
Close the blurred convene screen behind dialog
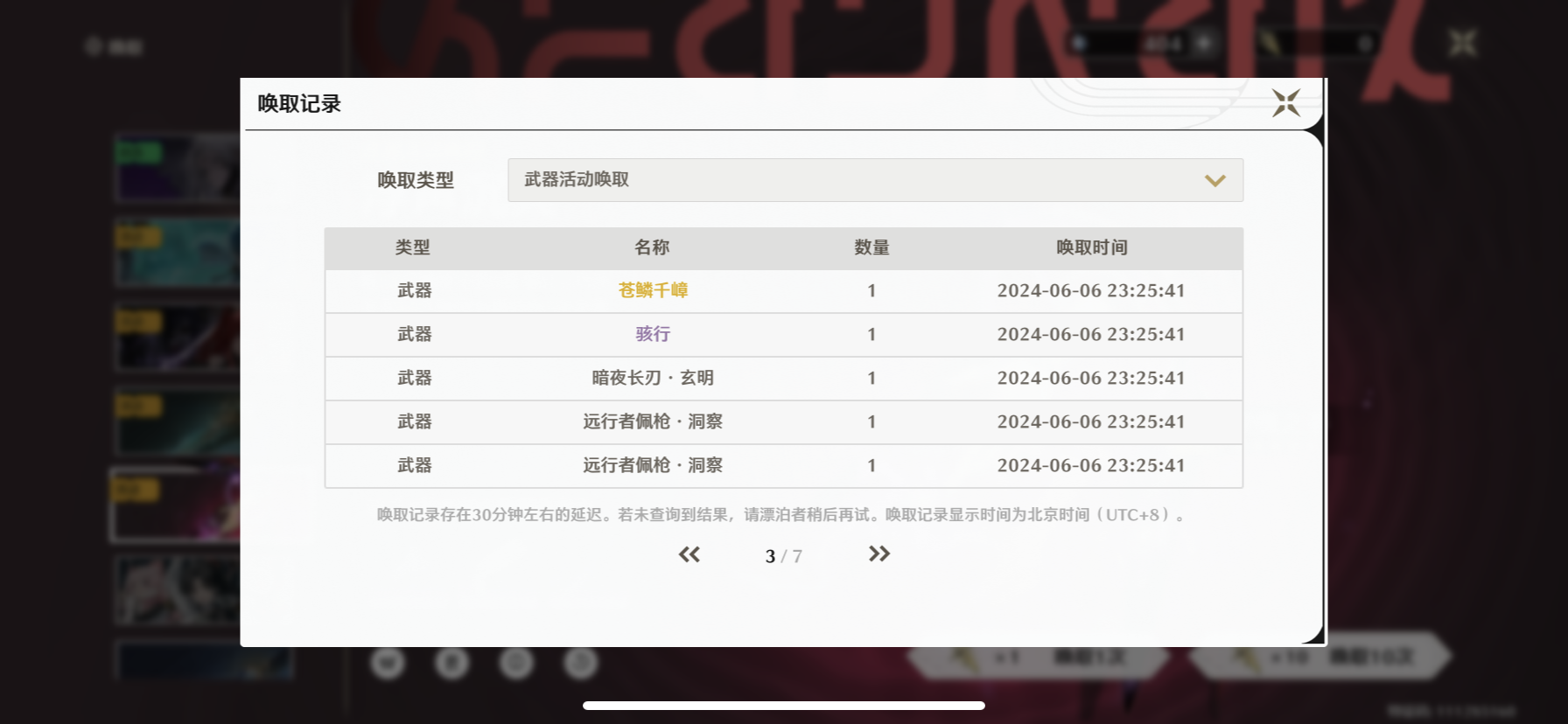point(1462,43)
